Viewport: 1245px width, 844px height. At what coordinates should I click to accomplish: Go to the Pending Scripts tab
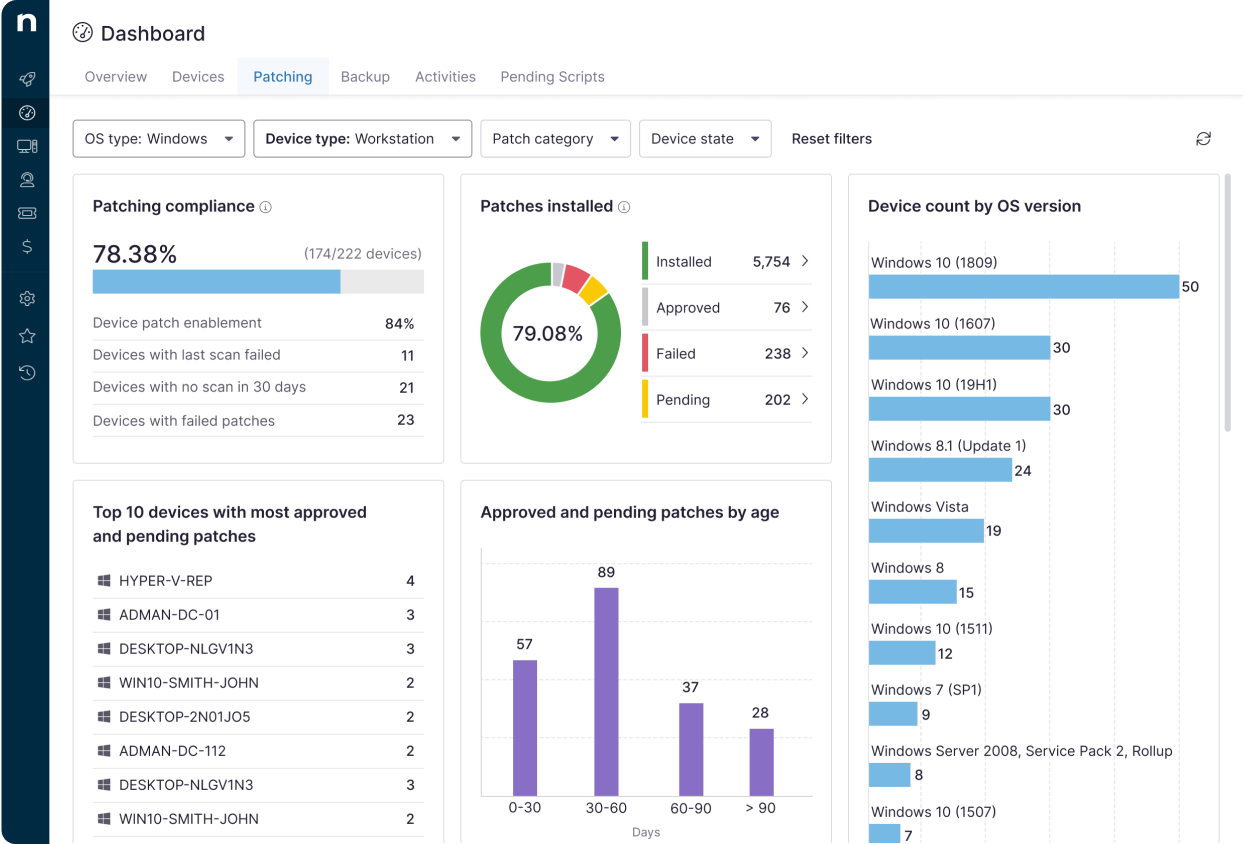pyautogui.click(x=552, y=77)
